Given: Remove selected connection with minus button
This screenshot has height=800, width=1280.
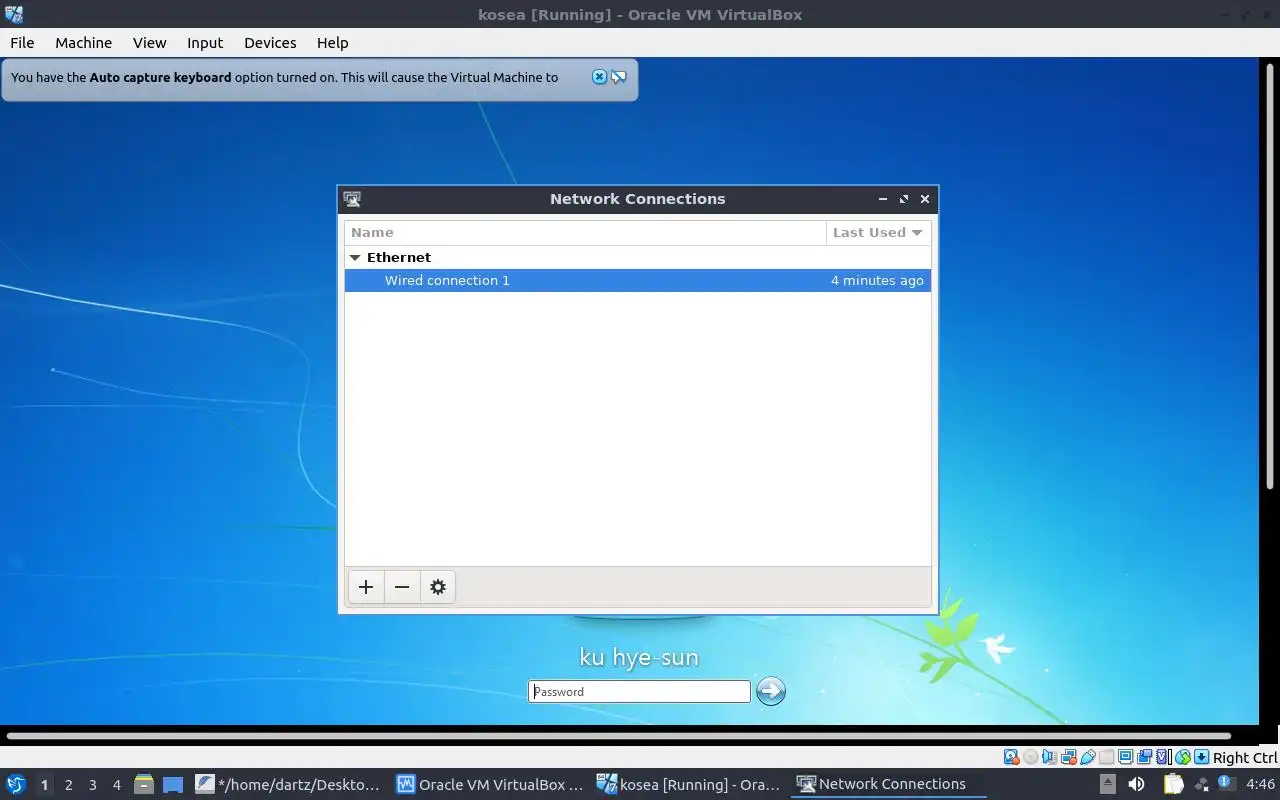Looking at the screenshot, I should pyautogui.click(x=402, y=587).
